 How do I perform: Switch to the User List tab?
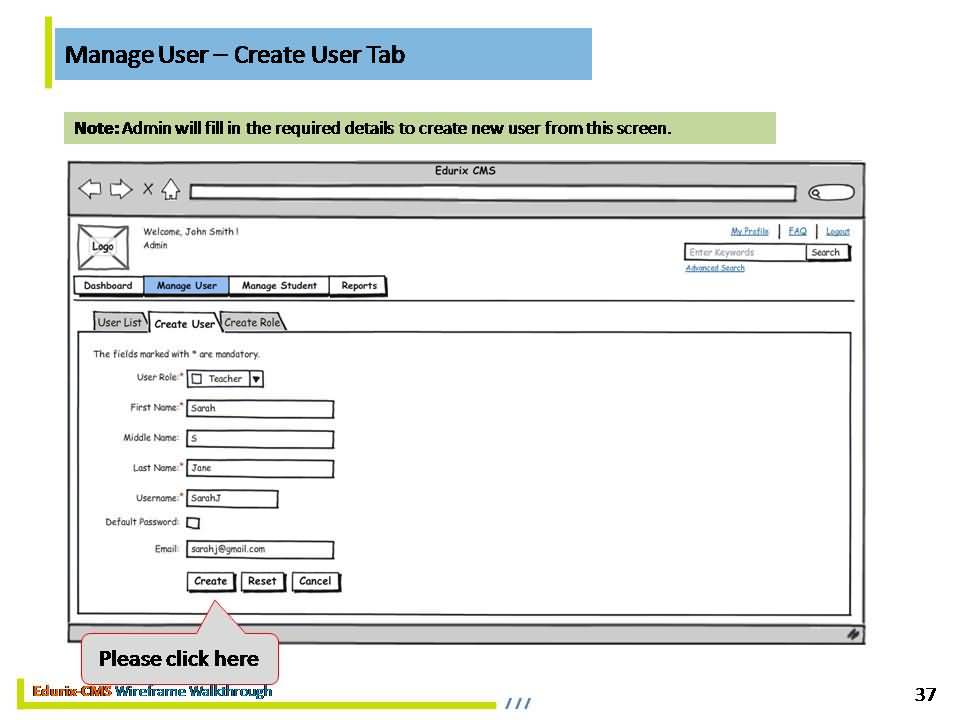[119, 322]
